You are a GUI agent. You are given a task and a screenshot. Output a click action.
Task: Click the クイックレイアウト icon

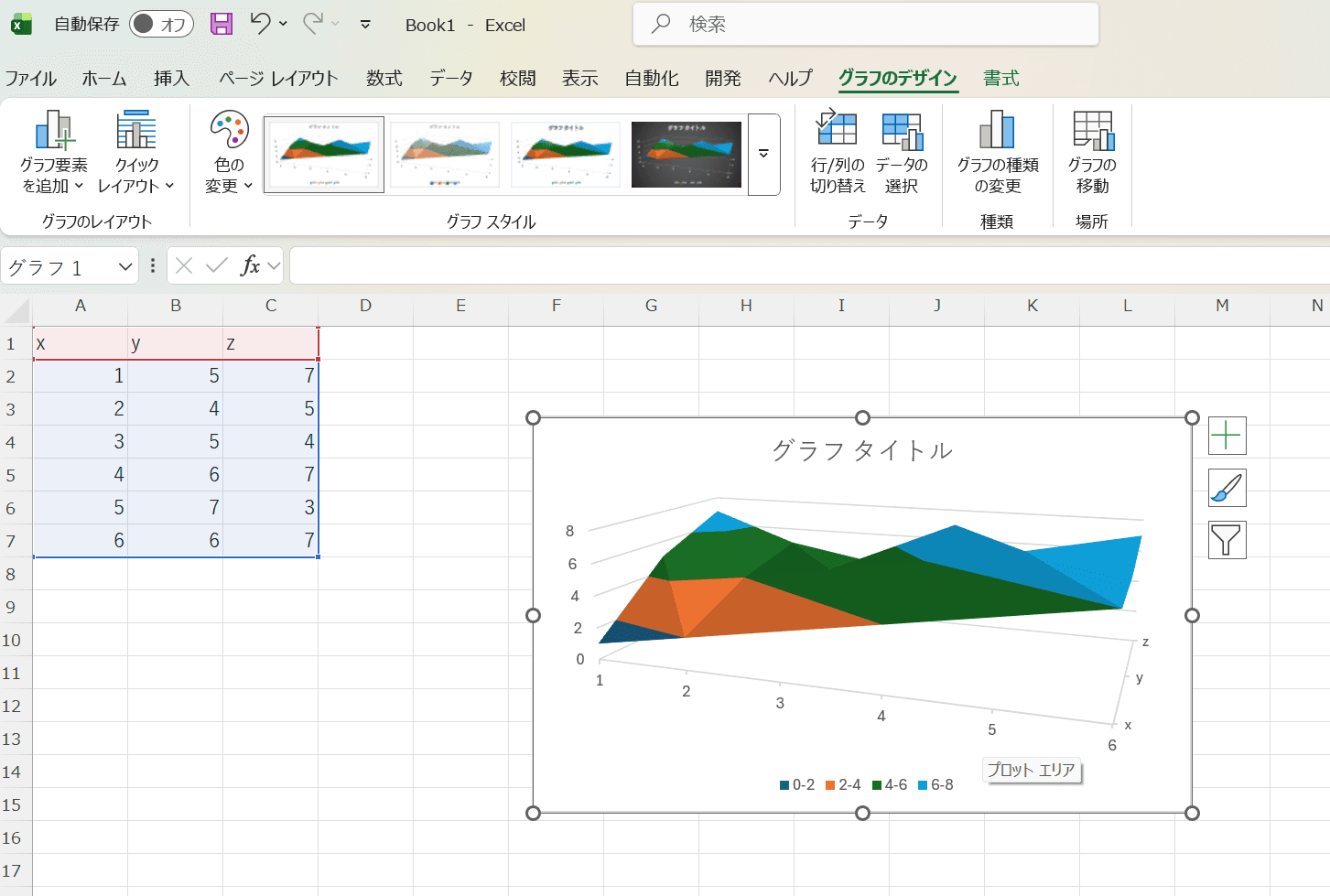point(135,156)
